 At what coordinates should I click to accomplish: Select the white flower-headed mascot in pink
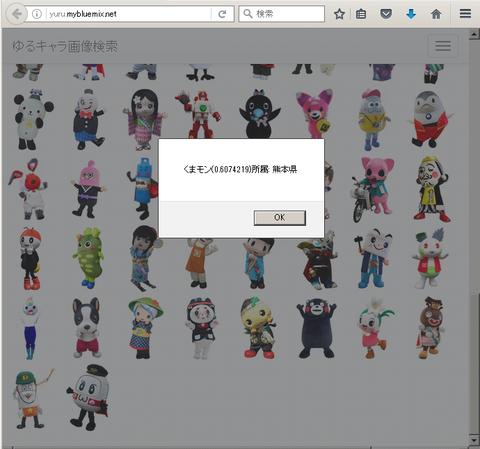click(375, 328)
